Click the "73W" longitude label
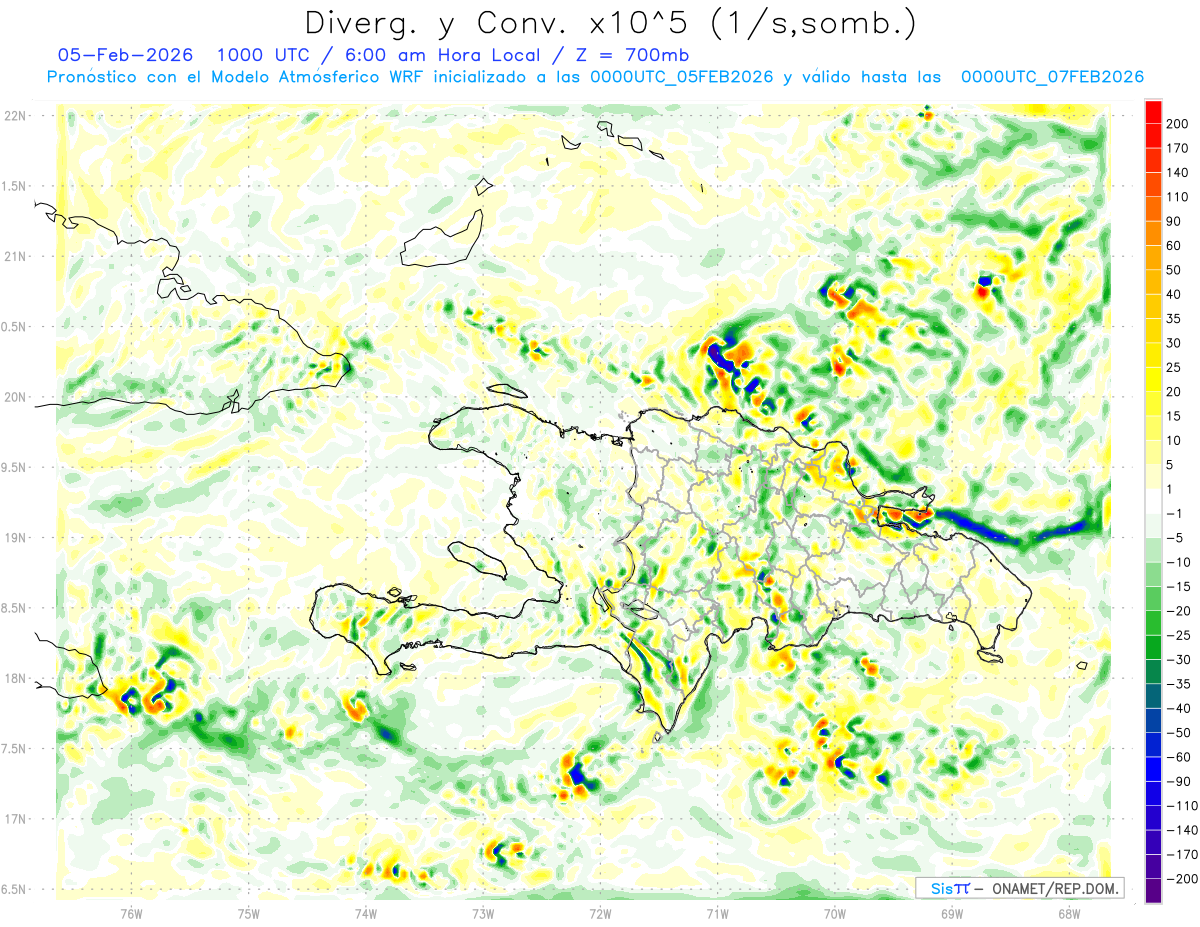Viewport: 1200px width, 927px height. (x=482, y=914)
